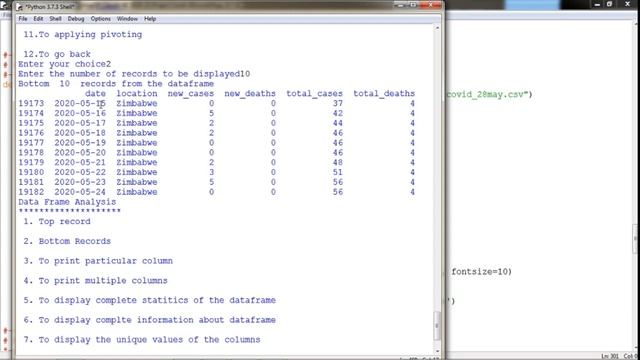Open the Edit menu
The image size is (640, 360).
click(x=38, y=19)
